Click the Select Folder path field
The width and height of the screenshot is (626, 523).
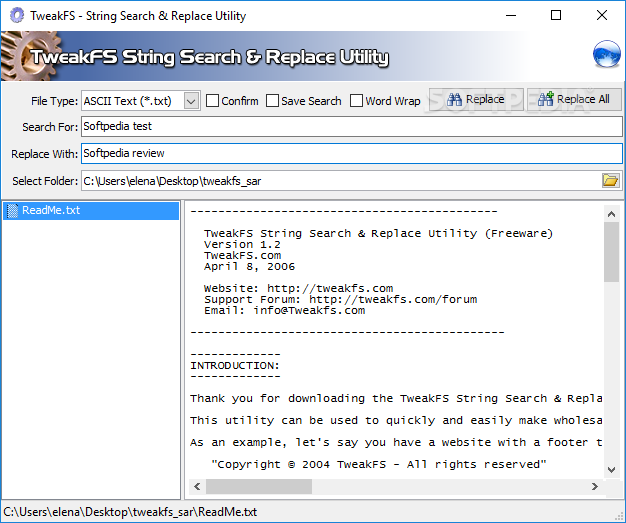point(341,181)
